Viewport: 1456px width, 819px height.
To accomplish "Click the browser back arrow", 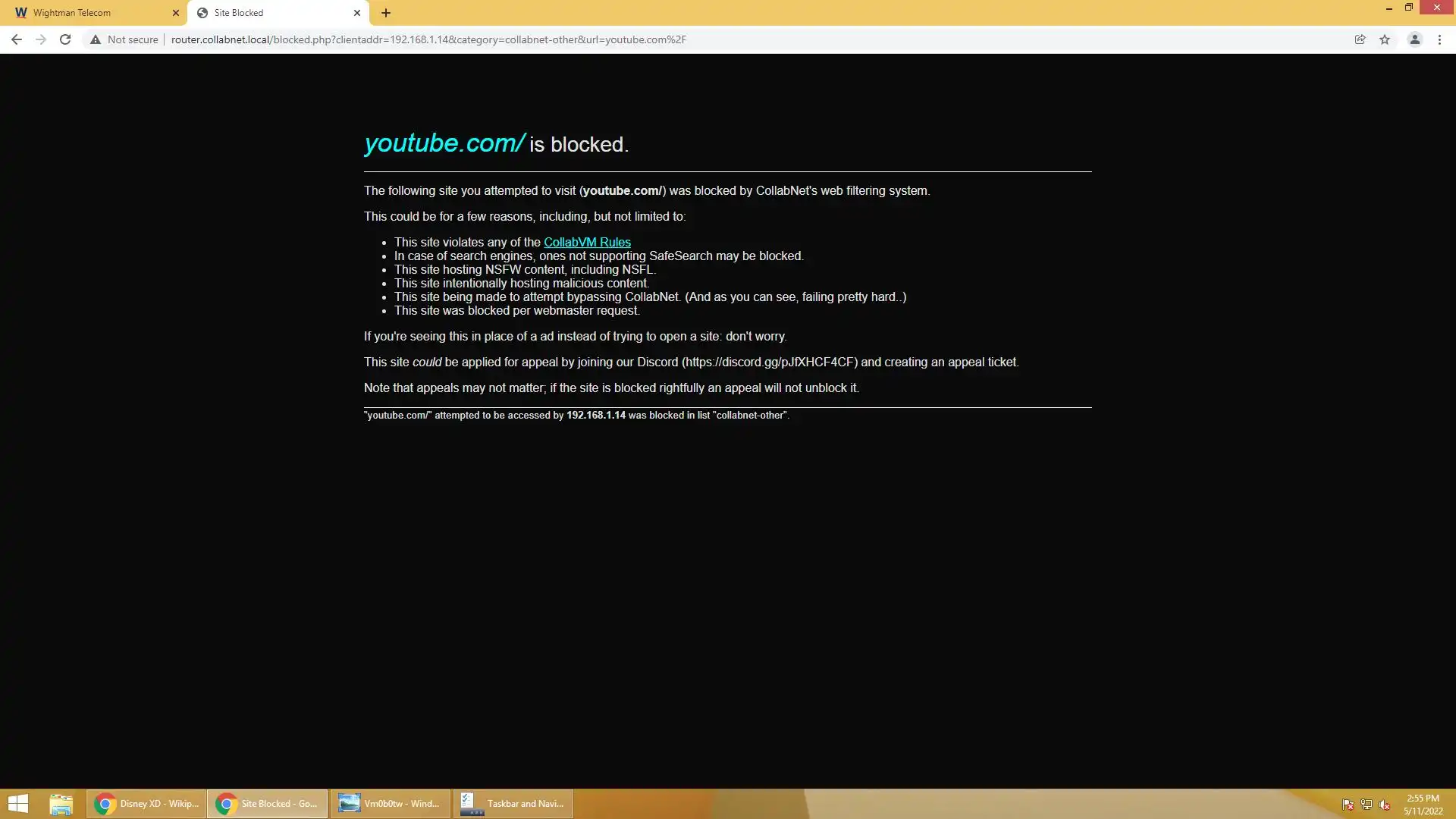I will pyautogui.click(x=17, y=39).
